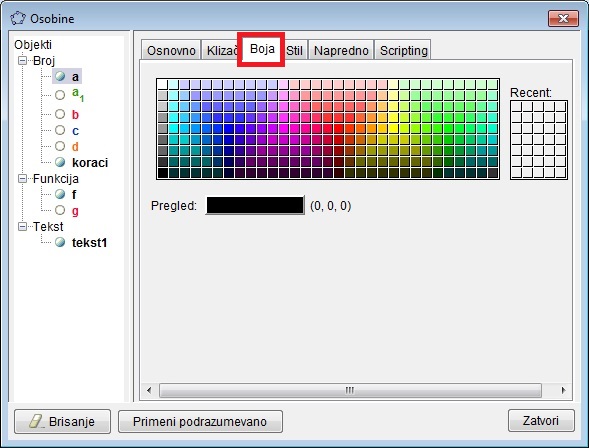Click visibility sphere icon next to koraci
Screen dimensions: 589x448
pyautogui.click(x=60, y=162)
